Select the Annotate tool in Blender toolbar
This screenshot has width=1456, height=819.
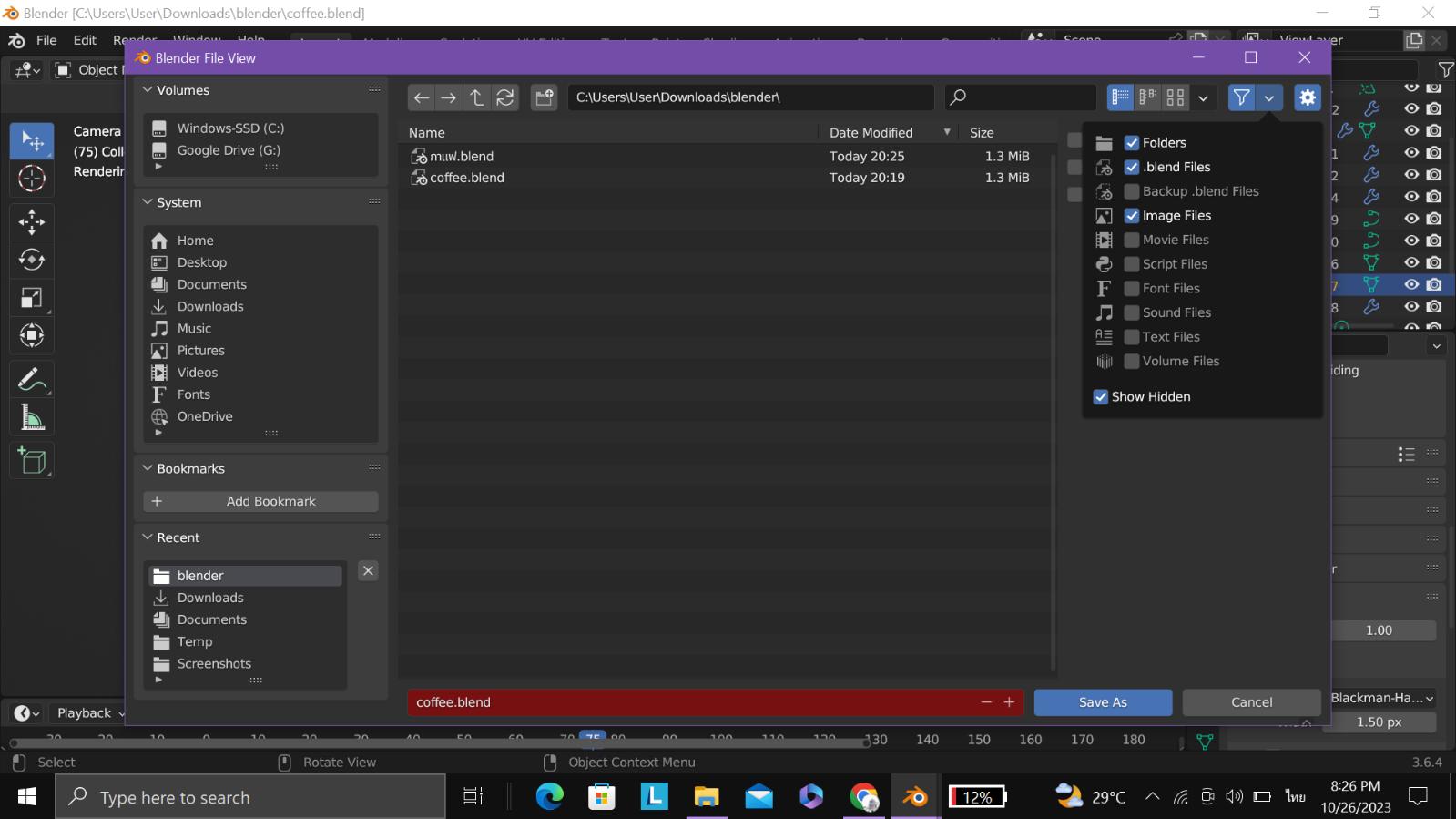coord(32,379)
